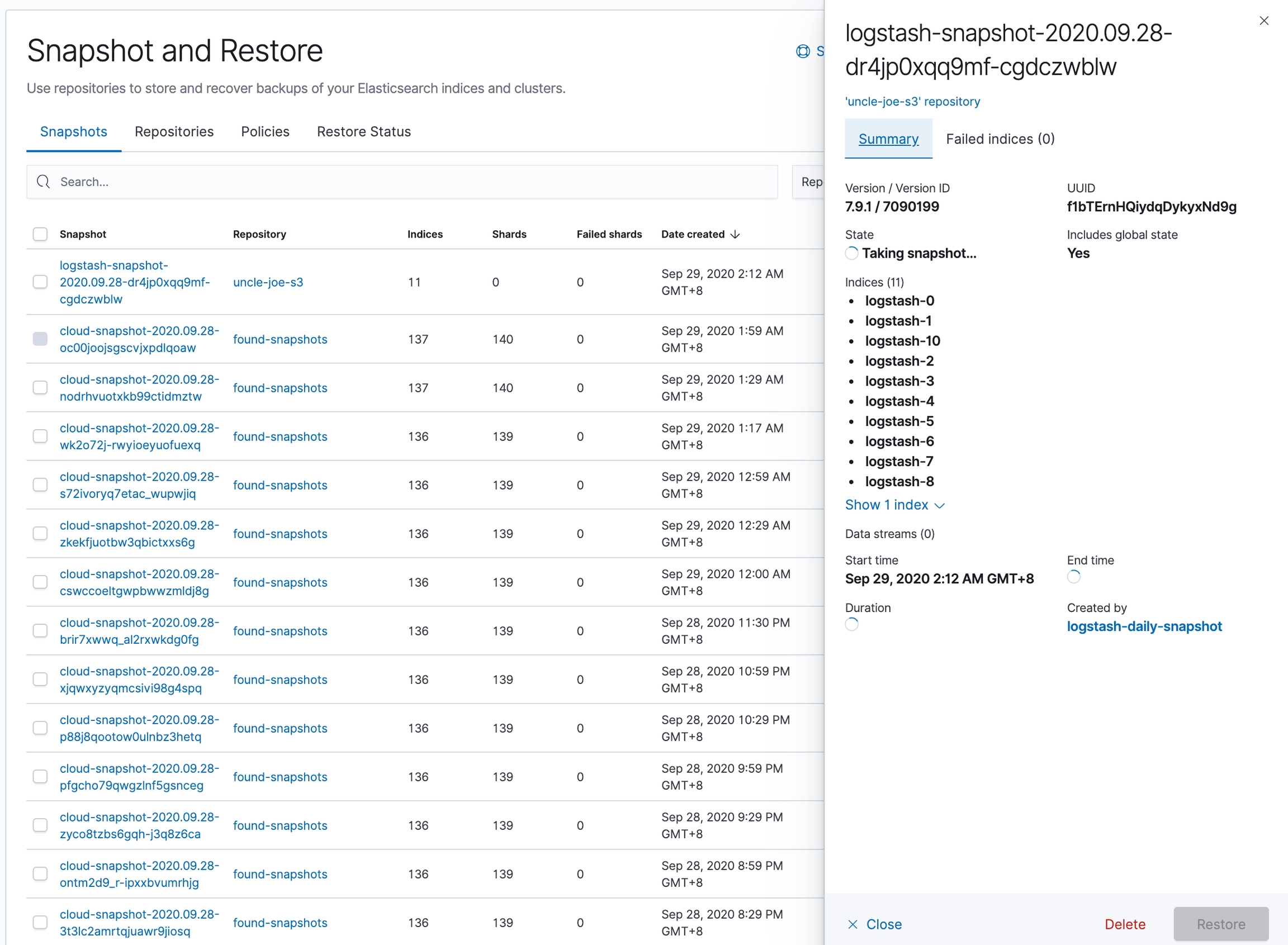The width and height of the screenshot is (1288, 945).
Task: Sort by Date created arrow icon
Action: pyautogui.click(x=736, y=235)
